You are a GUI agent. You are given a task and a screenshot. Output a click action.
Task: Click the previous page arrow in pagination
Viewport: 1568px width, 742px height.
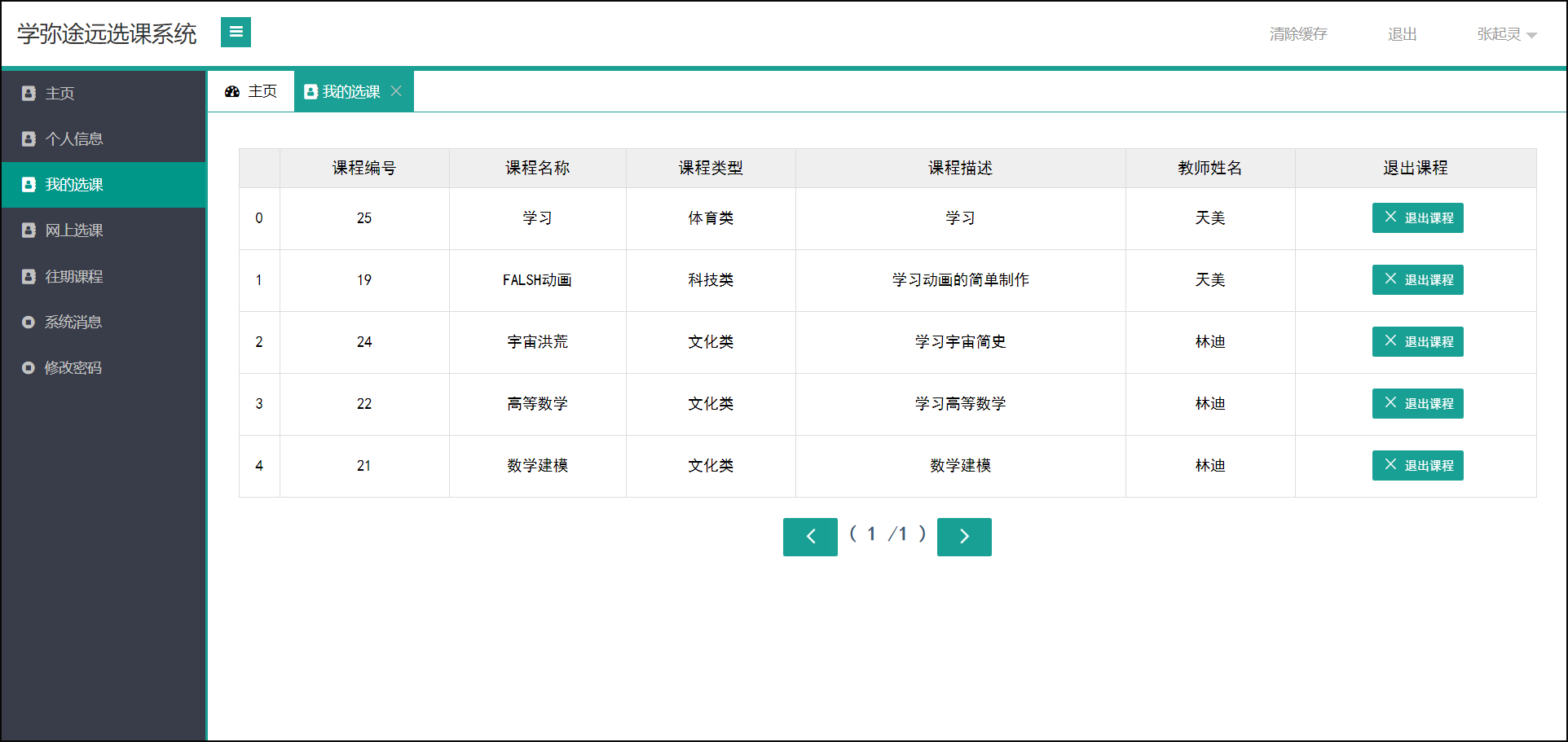(x=810, y=537)
